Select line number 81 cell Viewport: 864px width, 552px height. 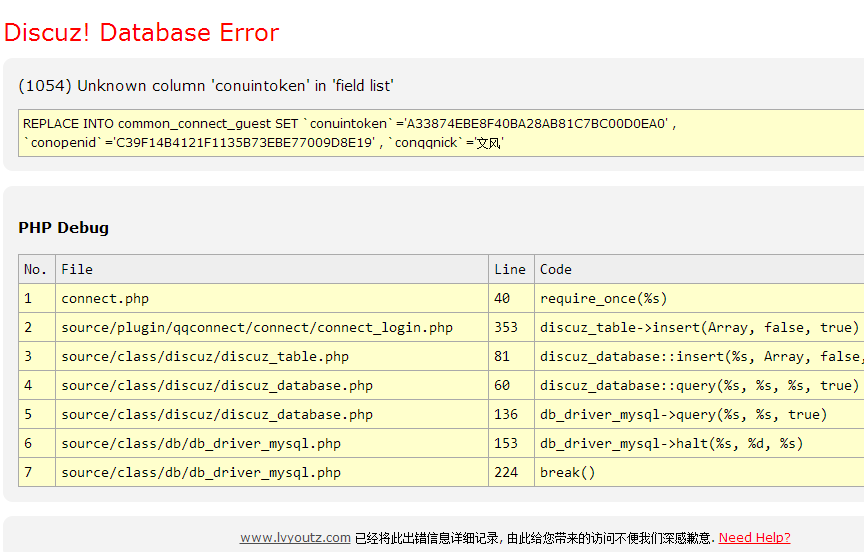[x=511, y=356]
